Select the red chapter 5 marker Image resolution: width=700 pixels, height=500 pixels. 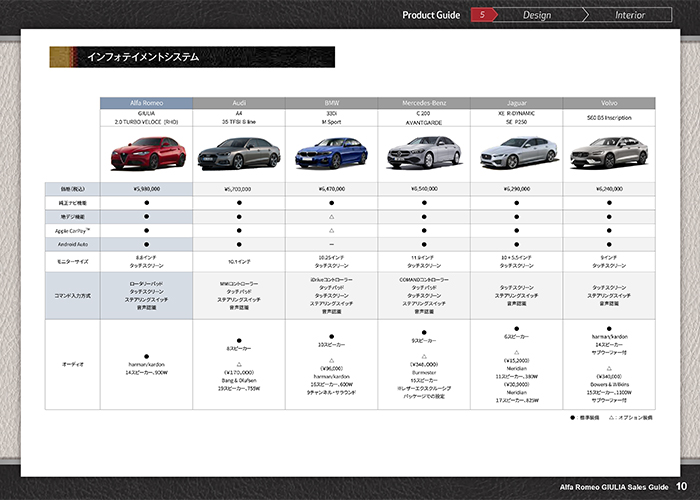coord(483,15)
